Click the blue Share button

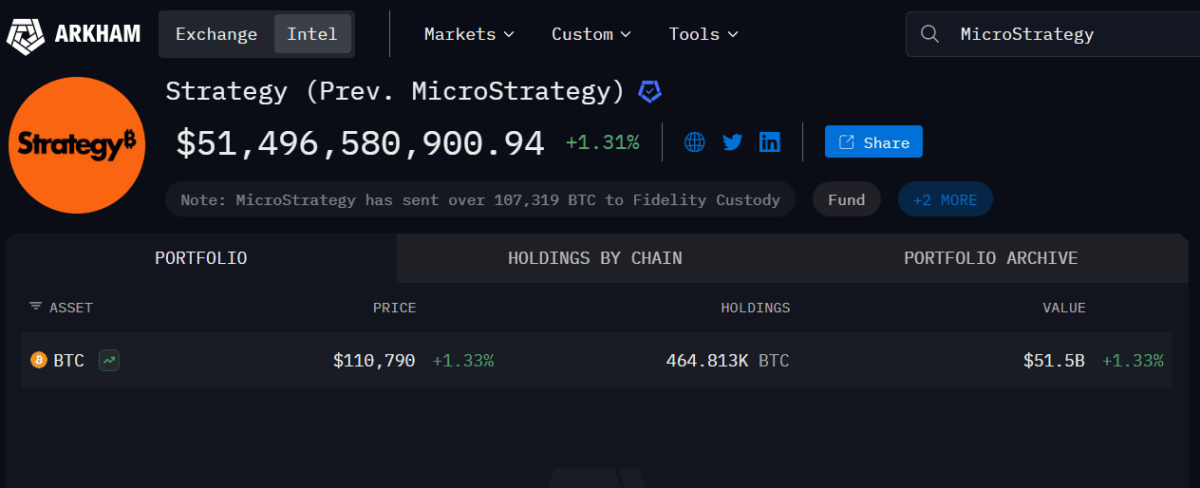873,142
